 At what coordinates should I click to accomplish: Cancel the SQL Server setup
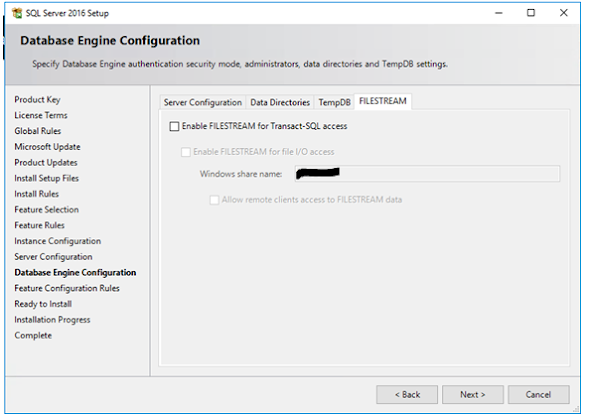point(538,395)
